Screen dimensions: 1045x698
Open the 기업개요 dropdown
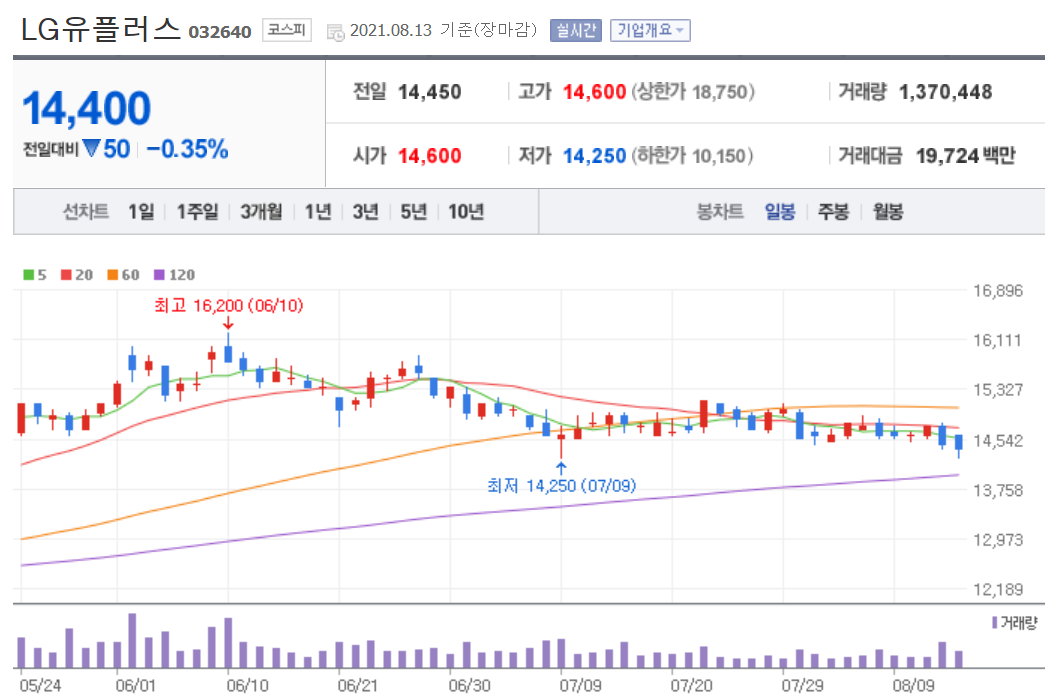pyautogui.click(x=650, y=31)
